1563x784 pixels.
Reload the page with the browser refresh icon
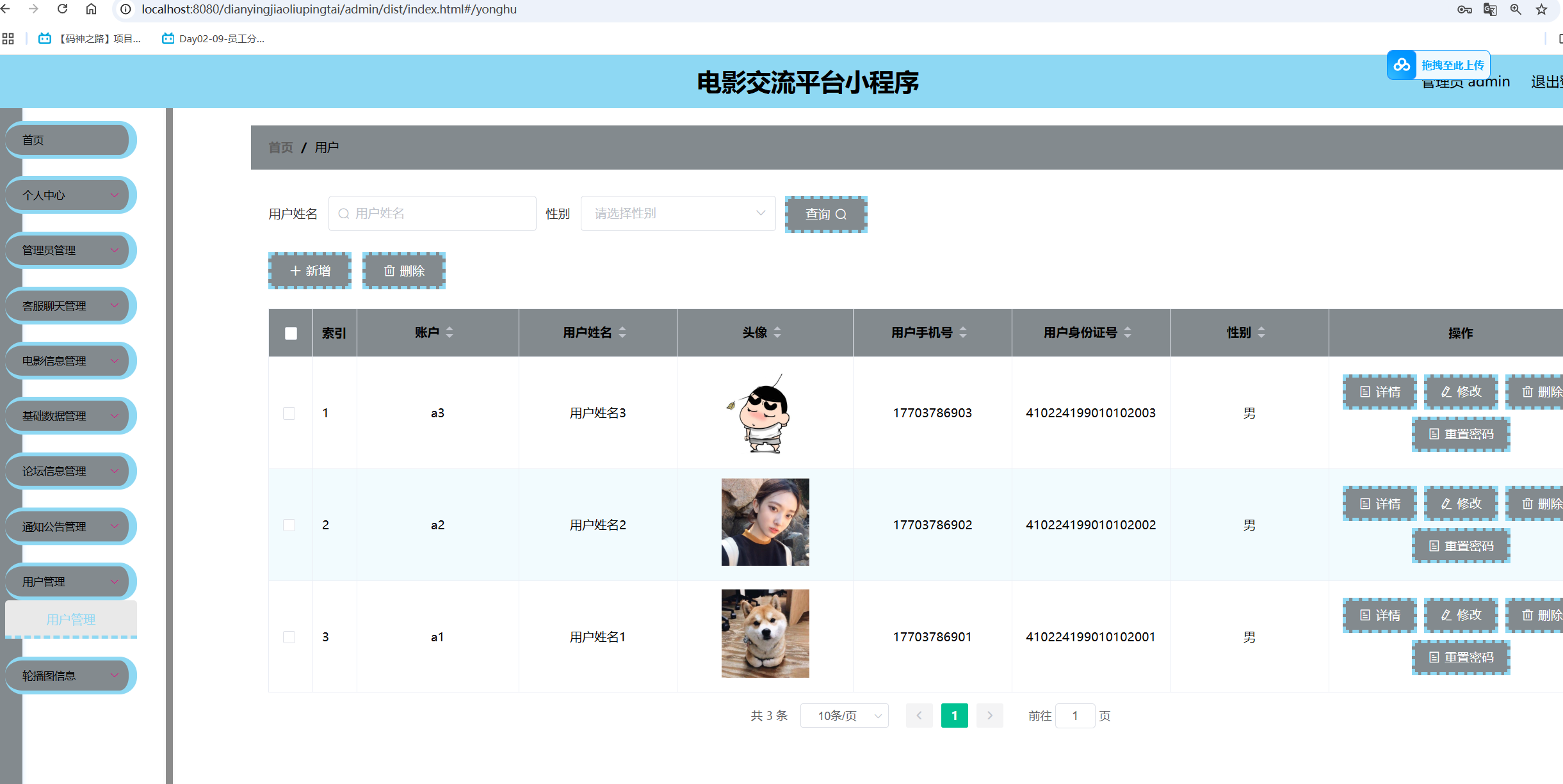[x=62, y=9]
